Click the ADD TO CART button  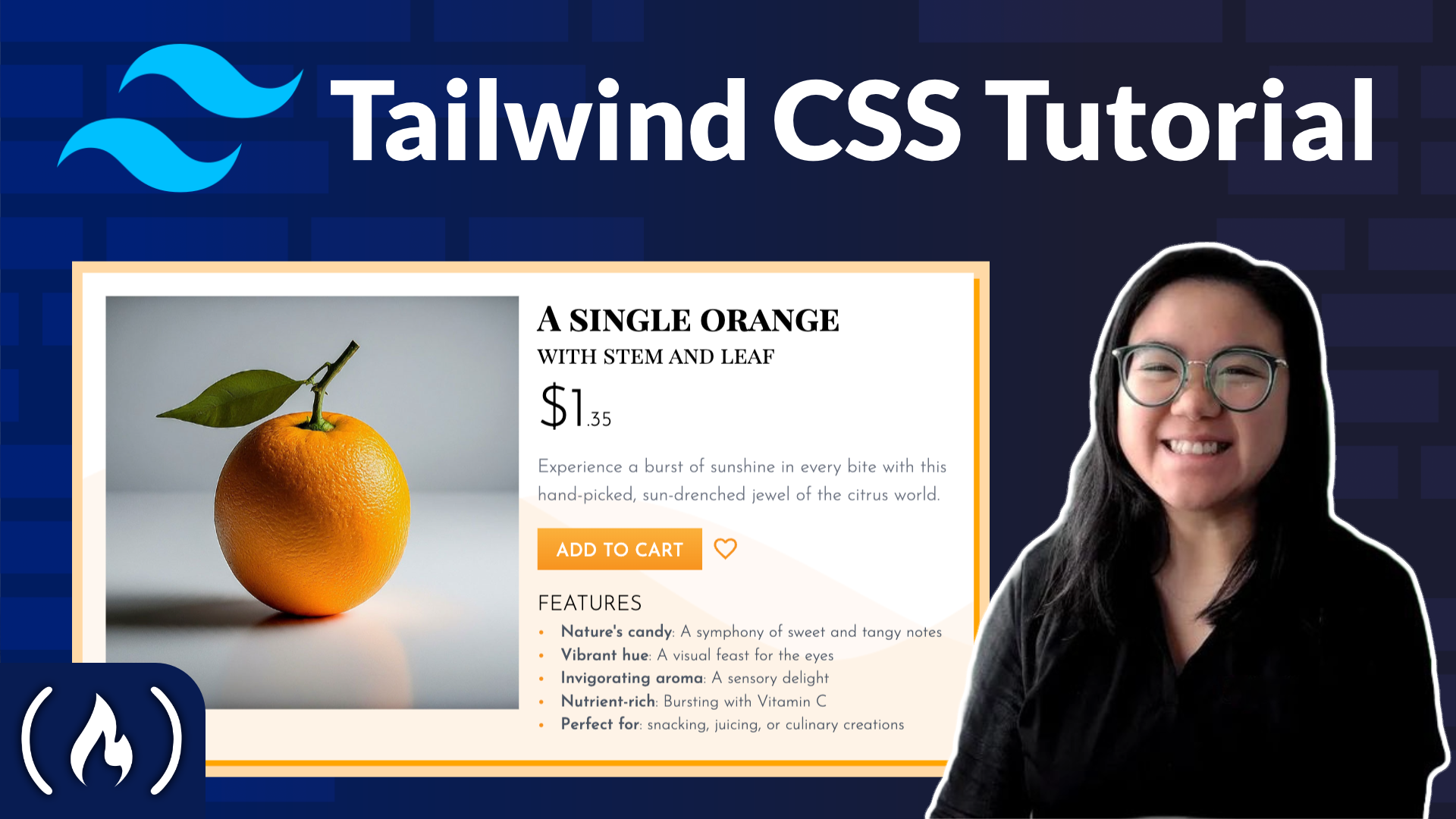618,549
